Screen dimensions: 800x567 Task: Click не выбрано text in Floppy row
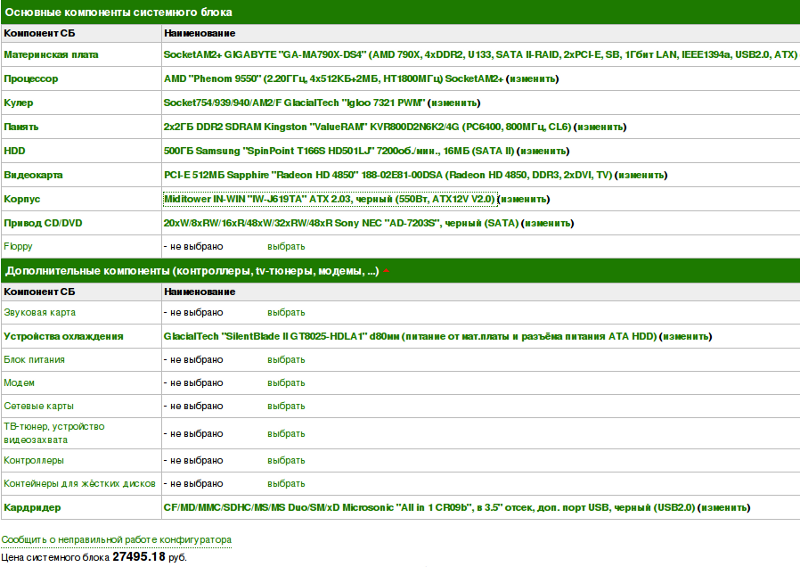click(x=196, y=246)
